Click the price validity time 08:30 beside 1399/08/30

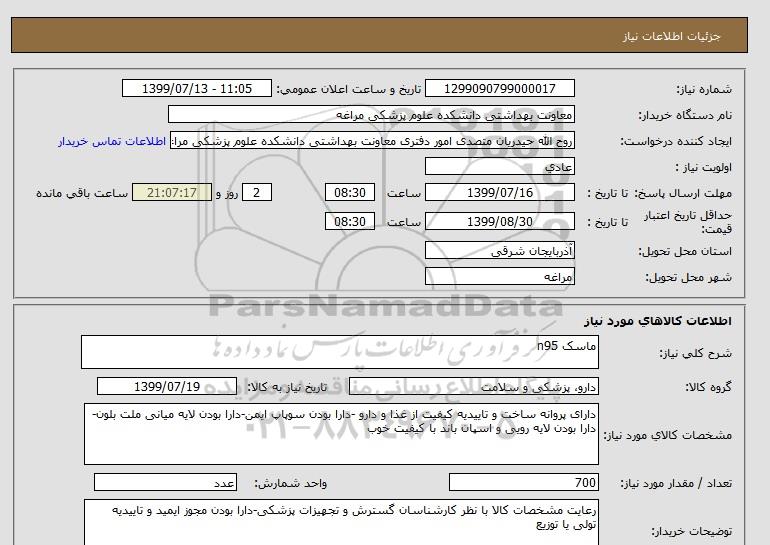(x=350, y=221)
